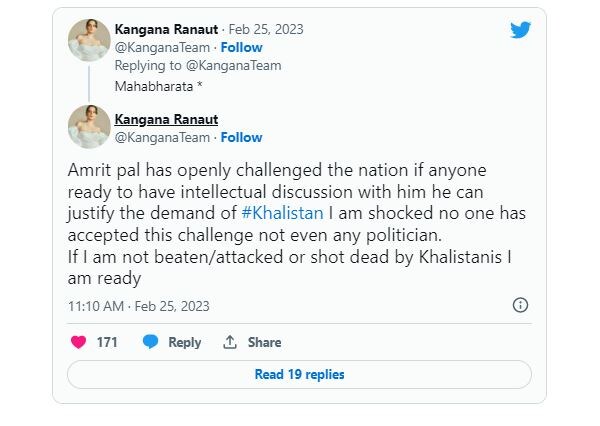Open the tweet info icon
The image size is (600, 426).
click(520, 305)
